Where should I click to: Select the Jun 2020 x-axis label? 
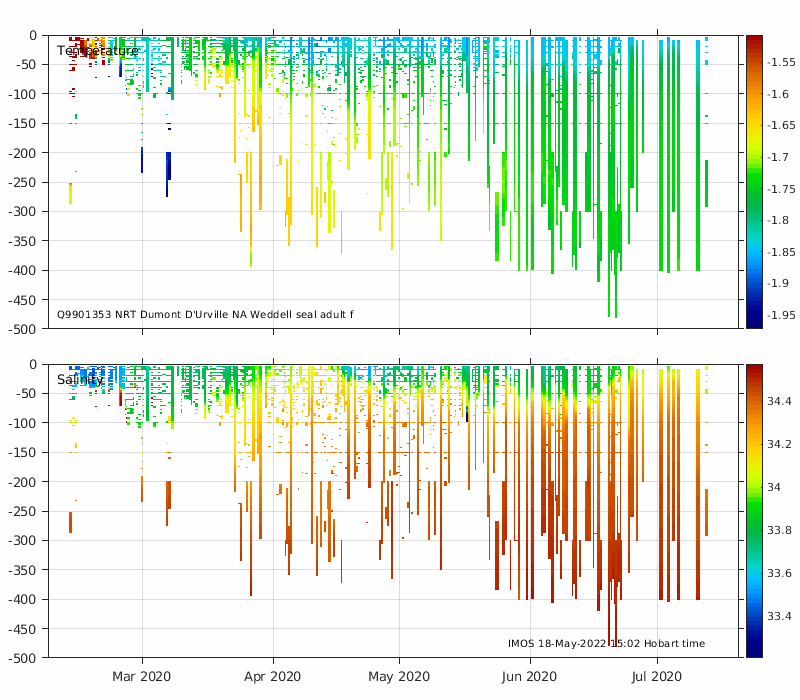click(529, 677)
